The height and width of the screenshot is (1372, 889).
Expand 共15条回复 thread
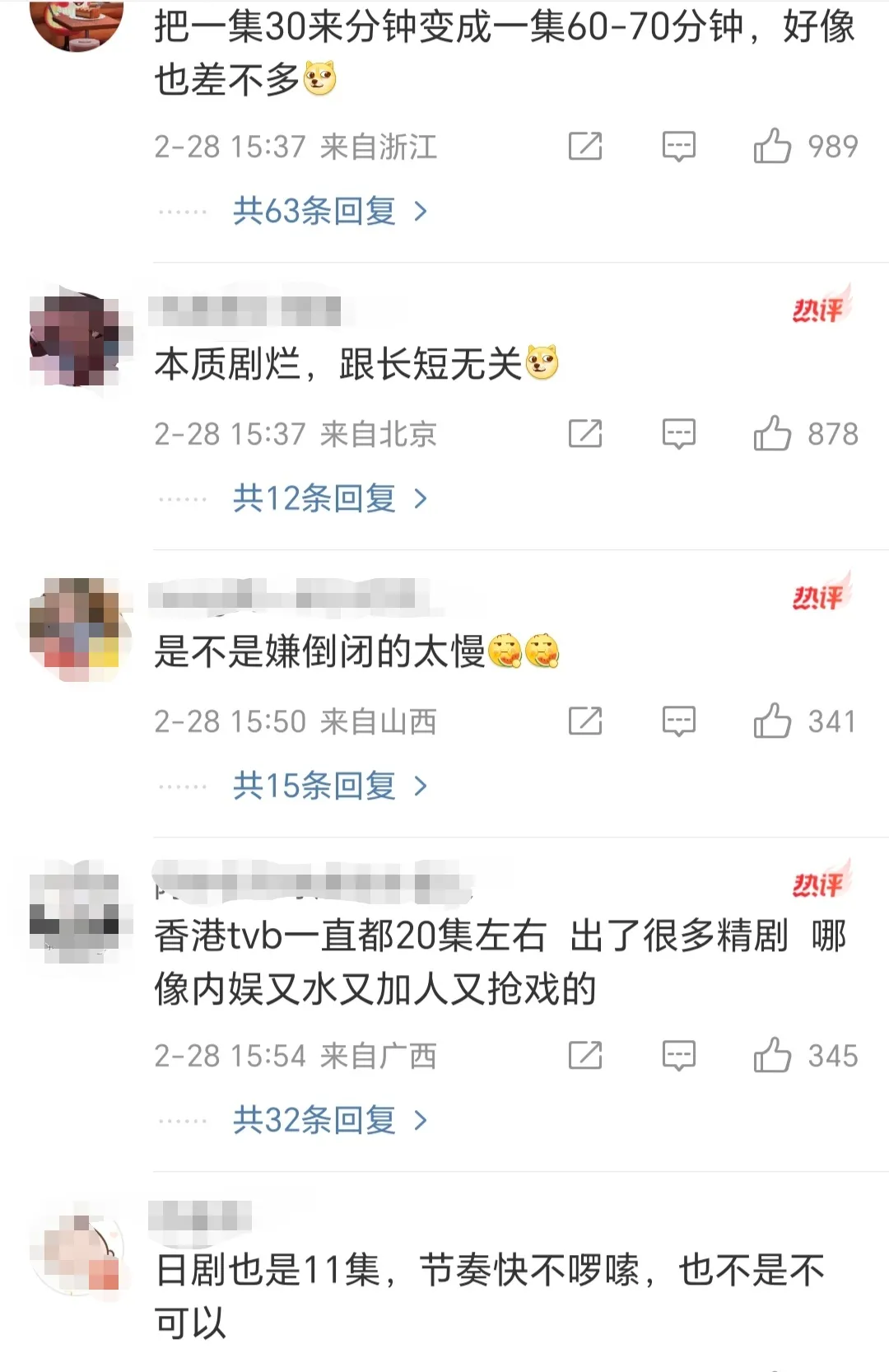click(330, 786)
